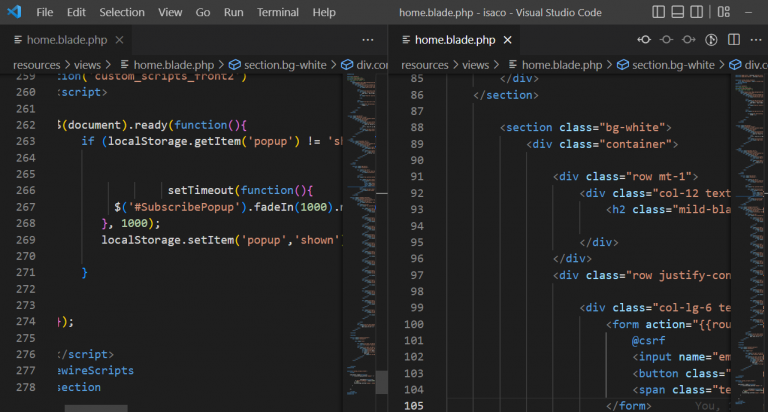Split the right editor with split icon

734,40
